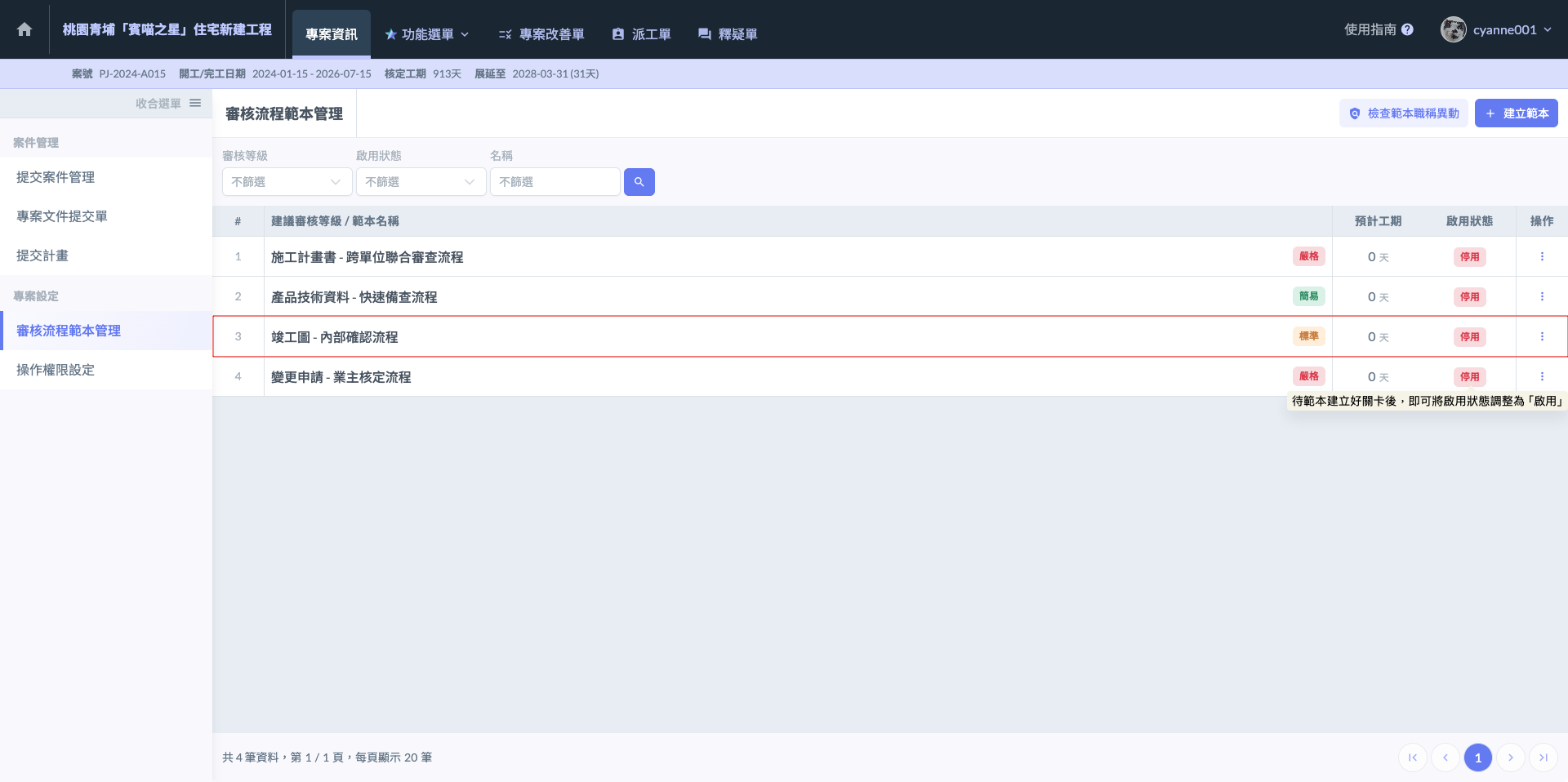Click 竣工圖 - 內部確認流程 row name
The width and height of the screenshot is (1568, 782).
coord(334,337)
